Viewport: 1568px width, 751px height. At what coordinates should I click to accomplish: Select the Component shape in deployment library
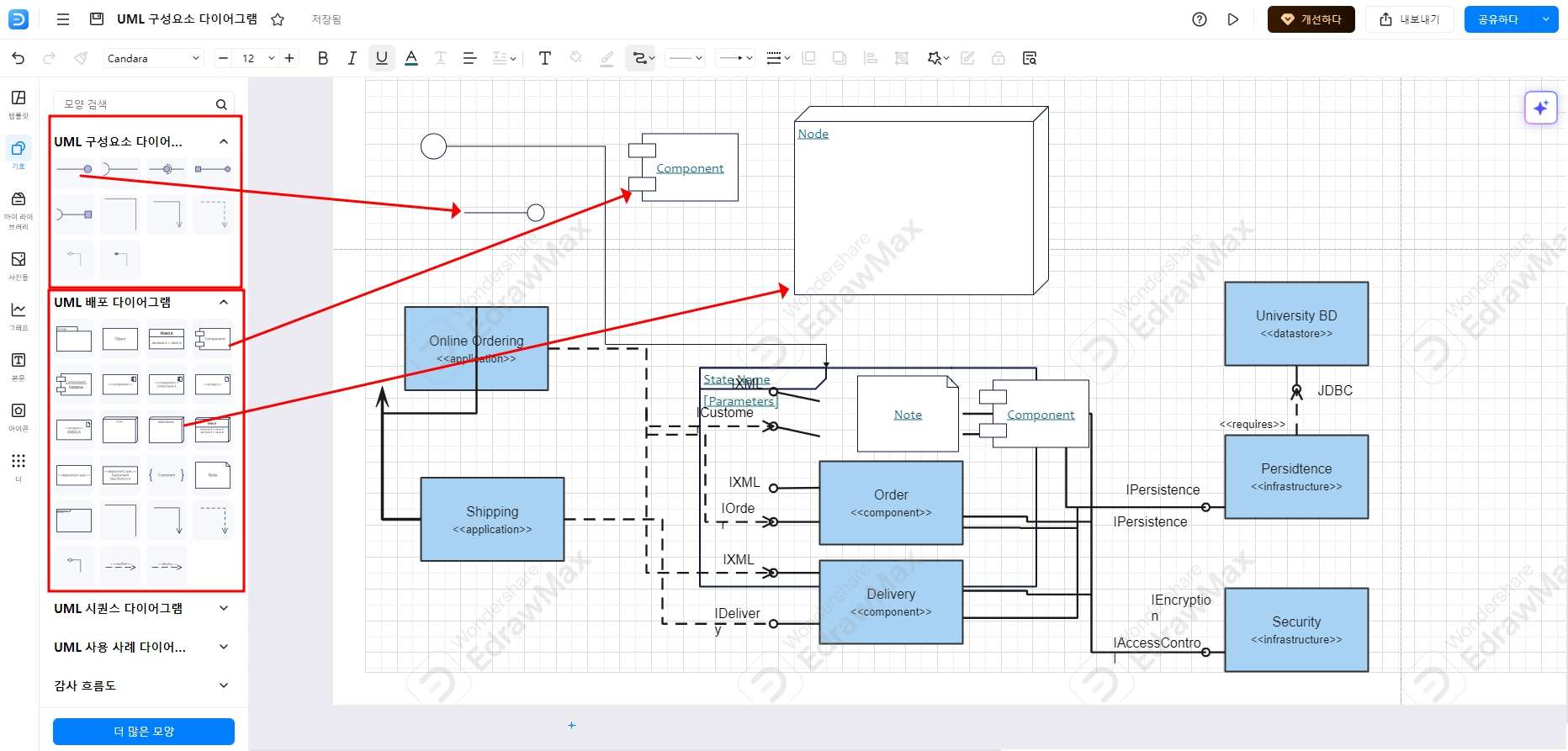[x=212, y=339]
